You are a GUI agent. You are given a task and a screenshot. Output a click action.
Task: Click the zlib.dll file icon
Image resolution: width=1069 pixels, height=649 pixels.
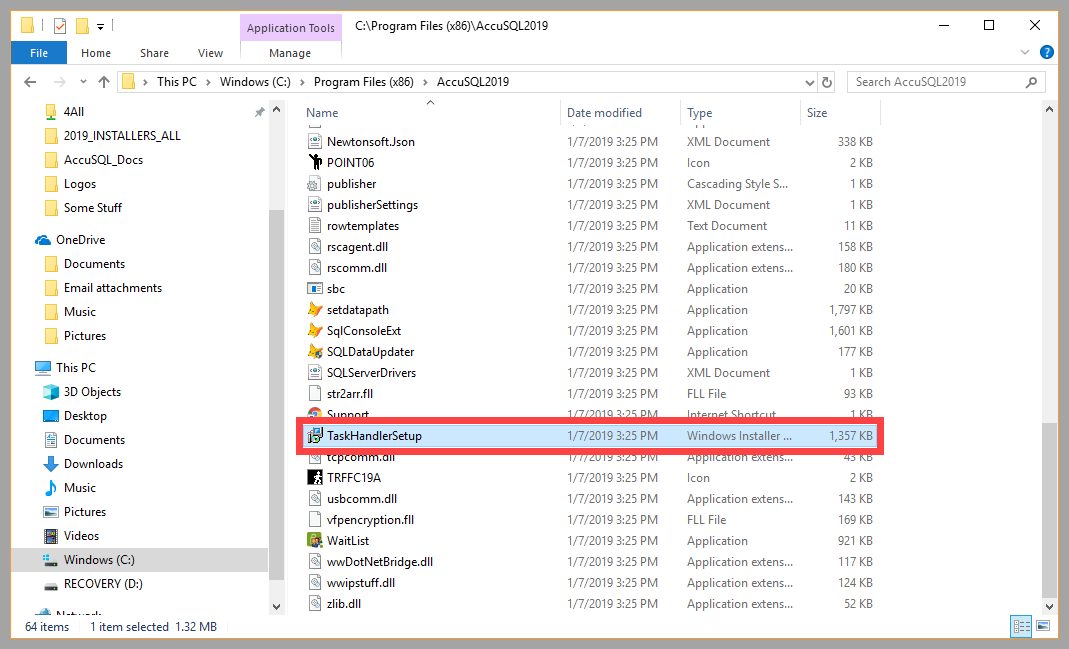click(314, 603)
